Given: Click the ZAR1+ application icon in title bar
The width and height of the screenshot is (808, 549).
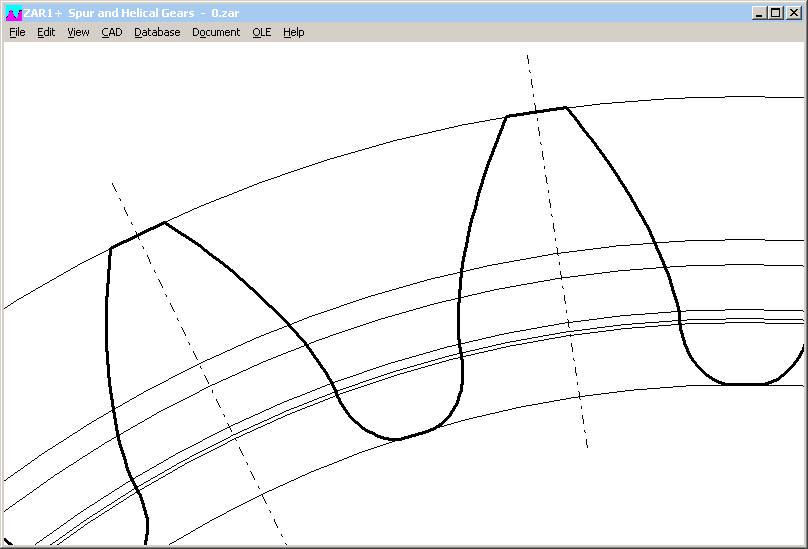Looking at the screenshot, I should [13, 13].
